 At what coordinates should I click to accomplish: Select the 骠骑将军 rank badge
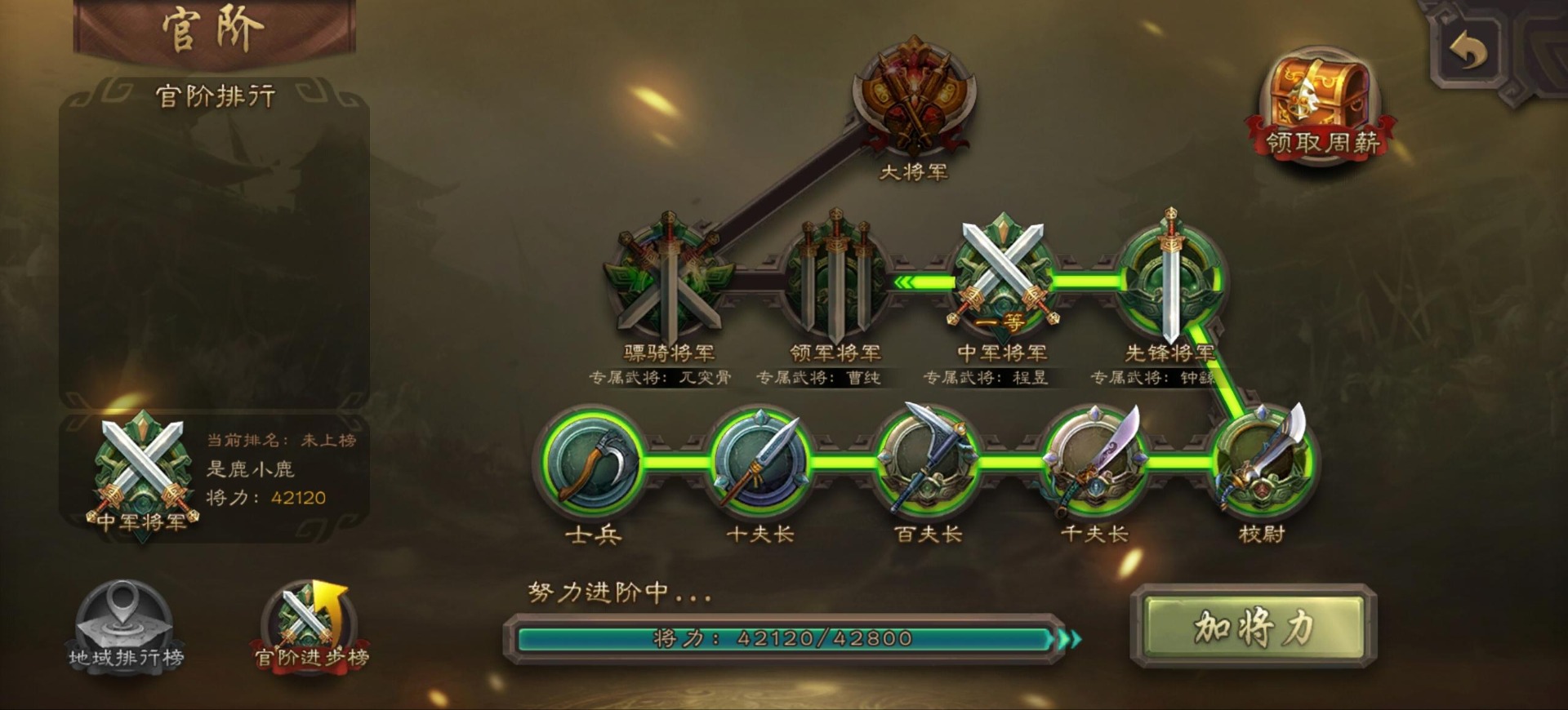click(x=670, y=277)
